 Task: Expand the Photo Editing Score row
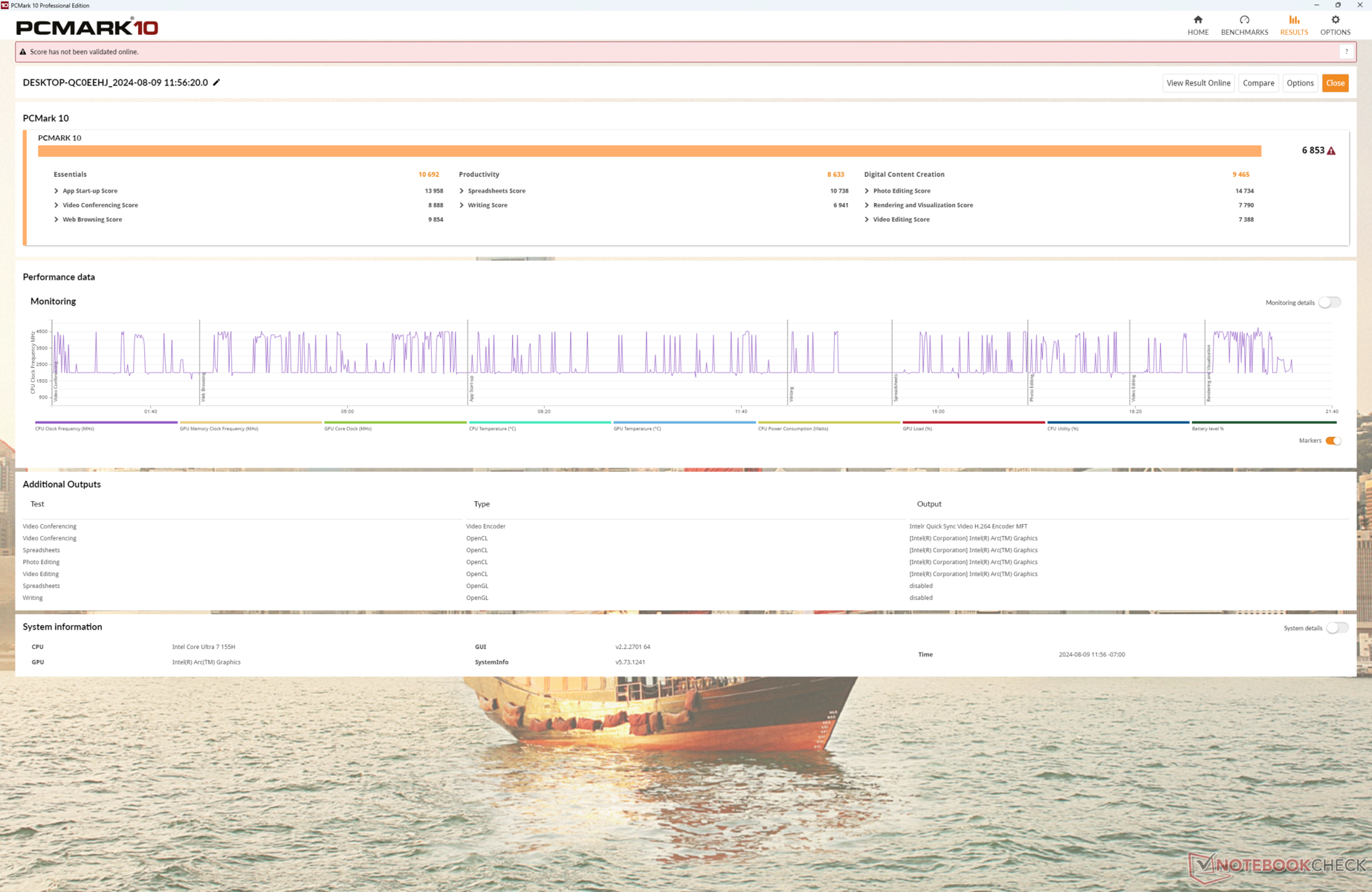tap(867, 191)
